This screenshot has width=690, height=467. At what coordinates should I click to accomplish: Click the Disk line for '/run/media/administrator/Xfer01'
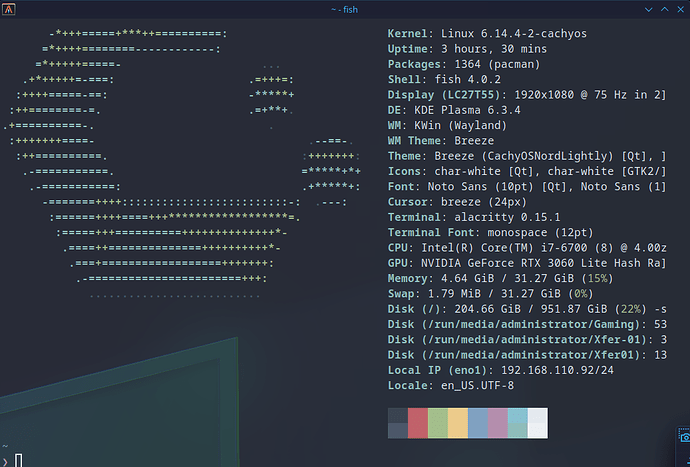(x=527, y=355)
